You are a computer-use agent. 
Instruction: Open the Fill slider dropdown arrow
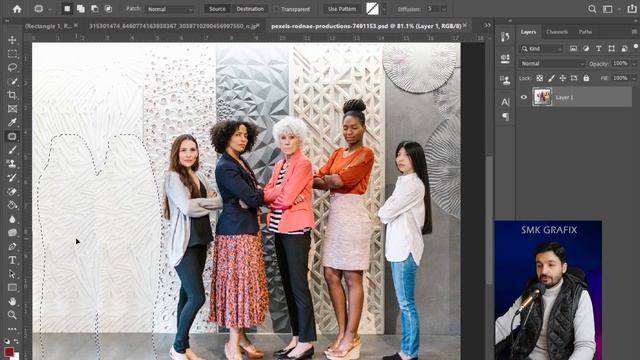coord(634,78)
